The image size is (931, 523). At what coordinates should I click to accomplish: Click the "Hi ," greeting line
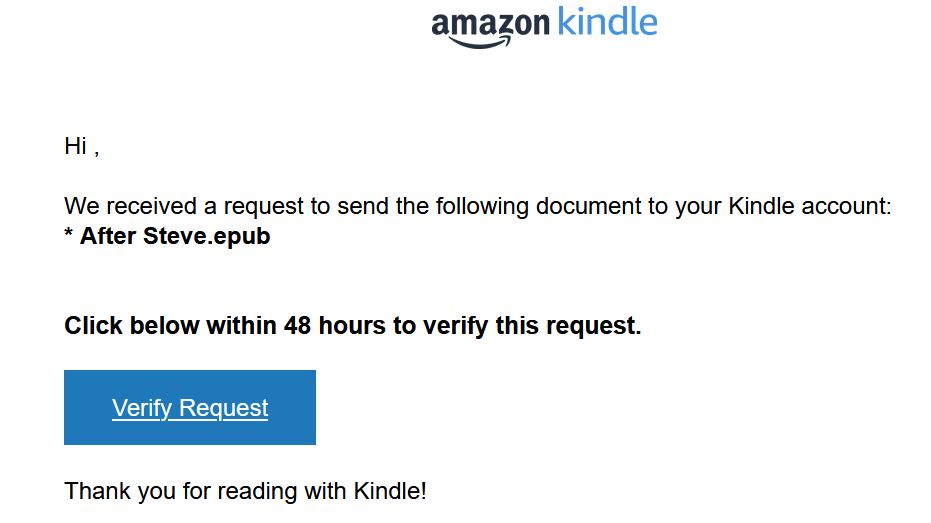click(x=81, y=146)
